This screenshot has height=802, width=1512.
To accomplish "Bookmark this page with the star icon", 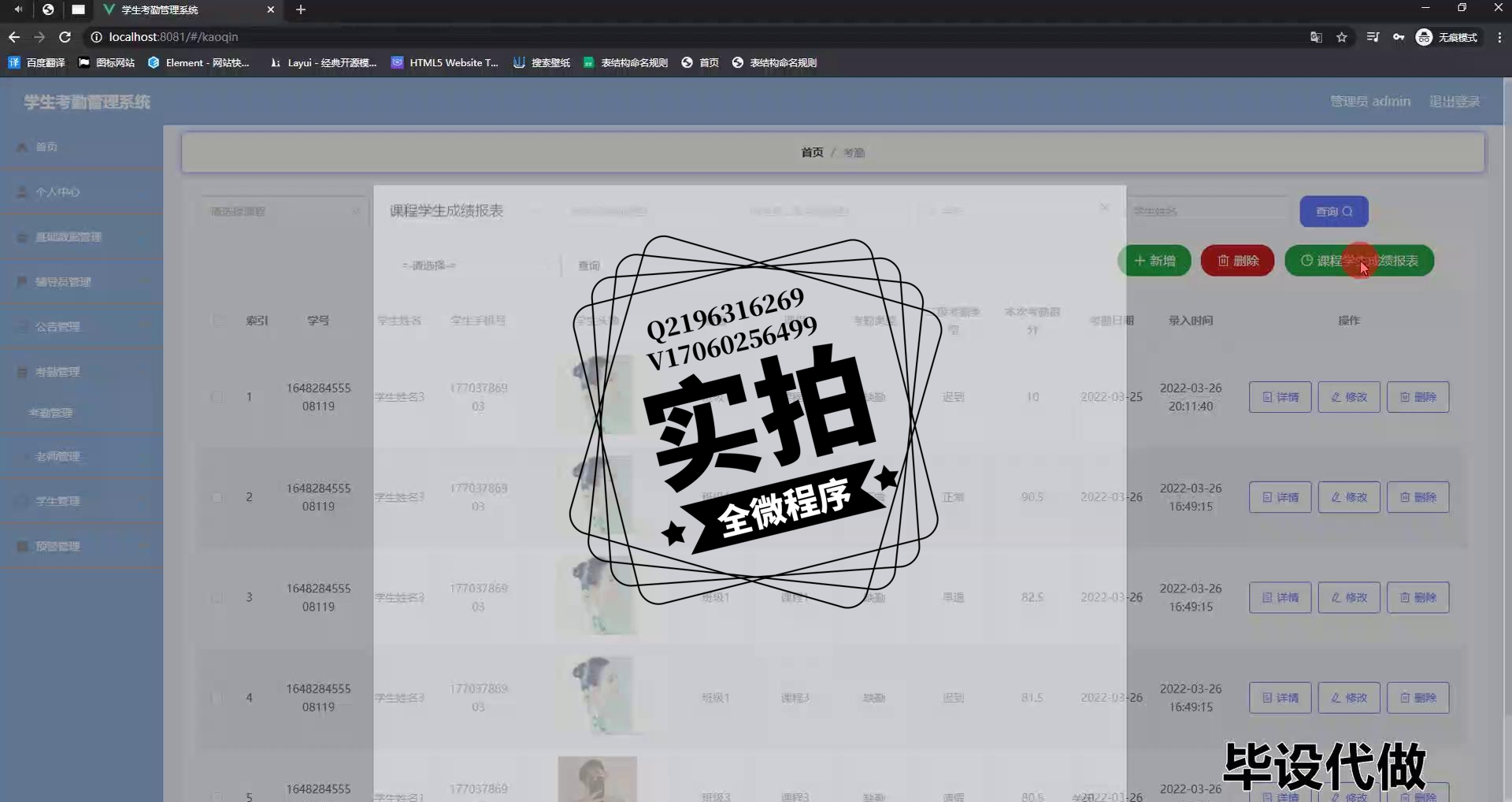I will pos(1342,37).
